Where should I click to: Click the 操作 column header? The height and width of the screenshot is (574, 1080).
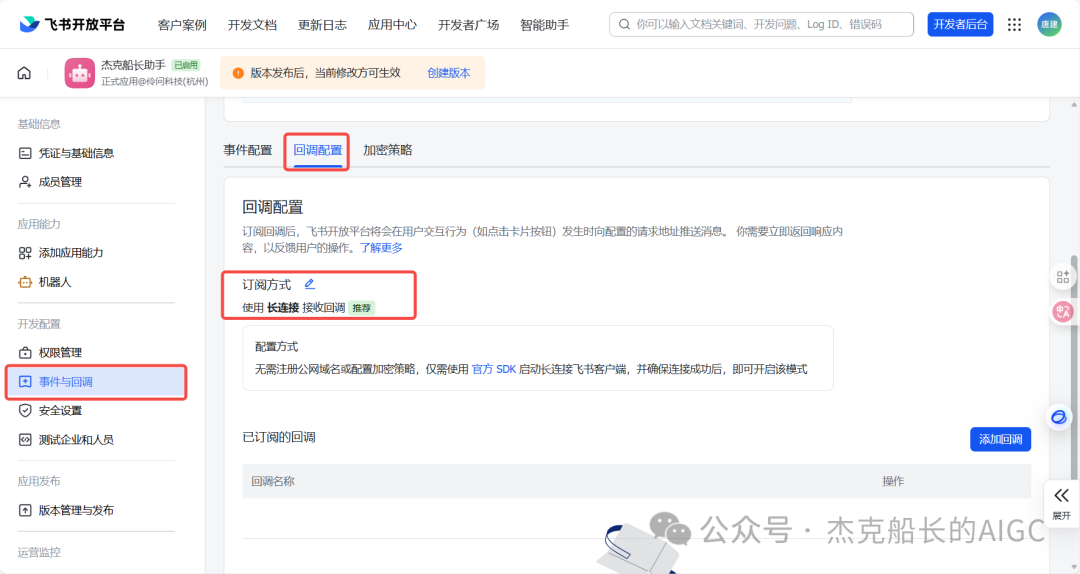pos(893,482)
